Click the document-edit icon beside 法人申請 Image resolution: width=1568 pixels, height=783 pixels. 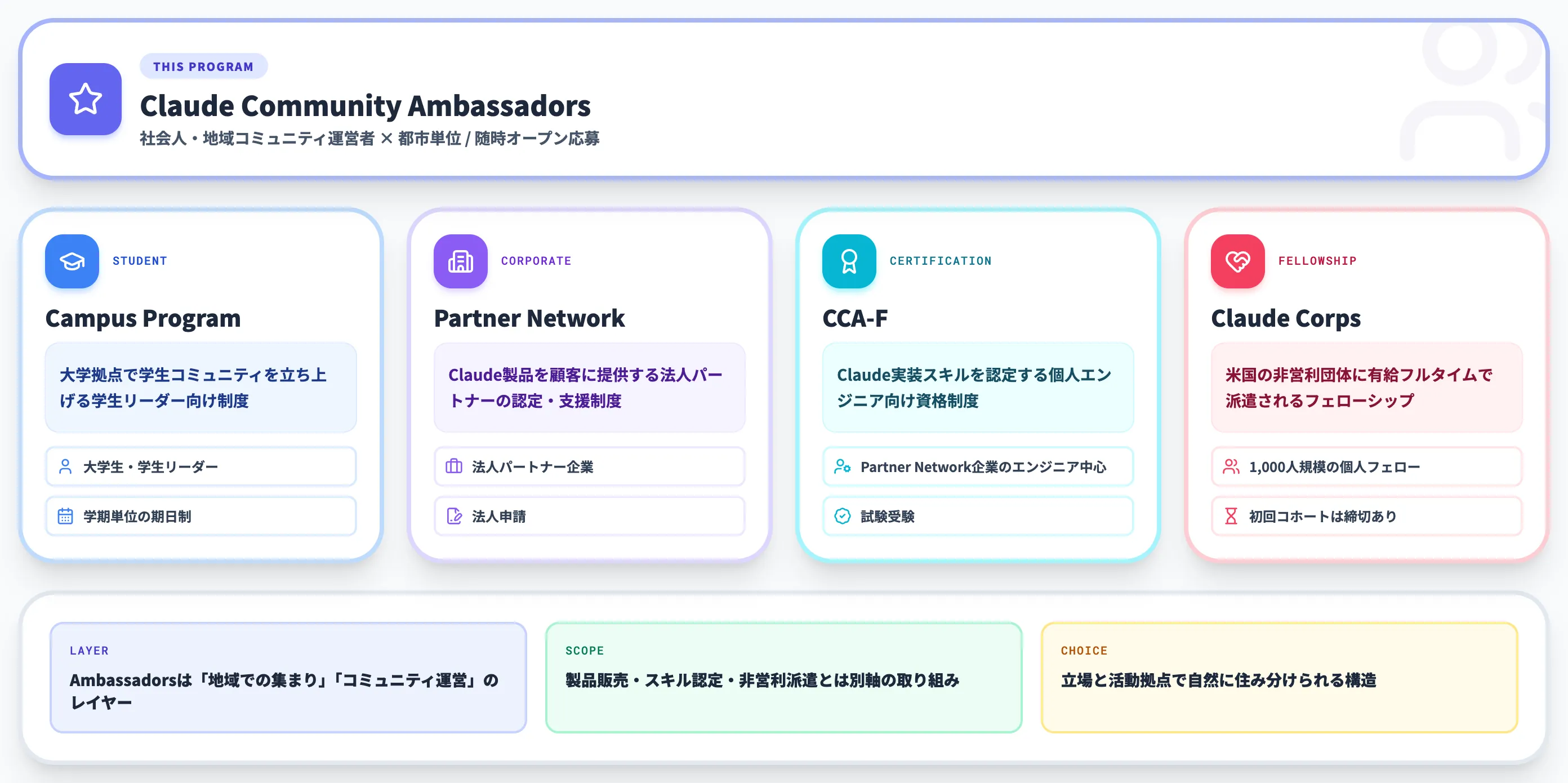tap(454, 517)
